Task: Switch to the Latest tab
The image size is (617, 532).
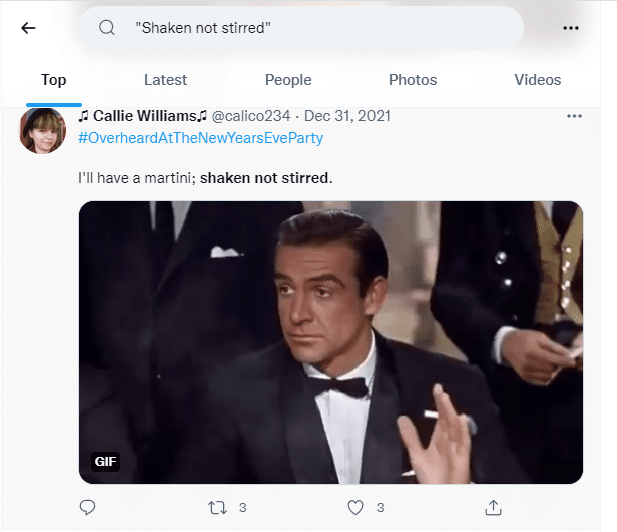Action: click(x=165, y=80)
